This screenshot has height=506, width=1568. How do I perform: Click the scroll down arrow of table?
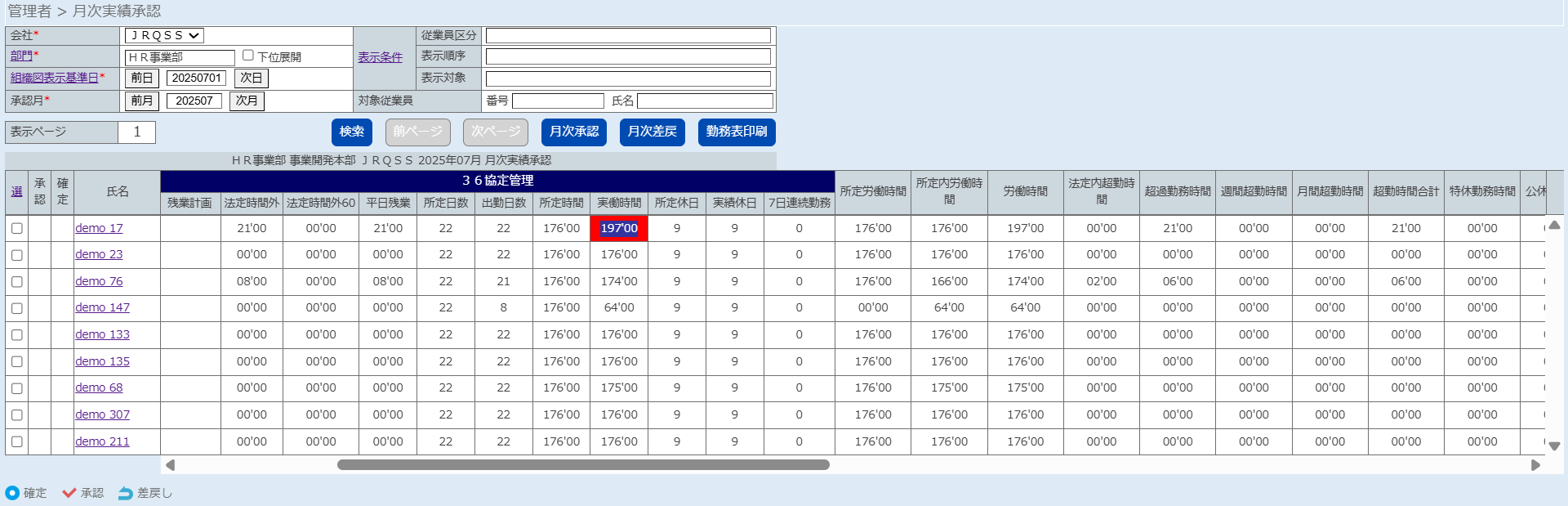point(1554,446)
